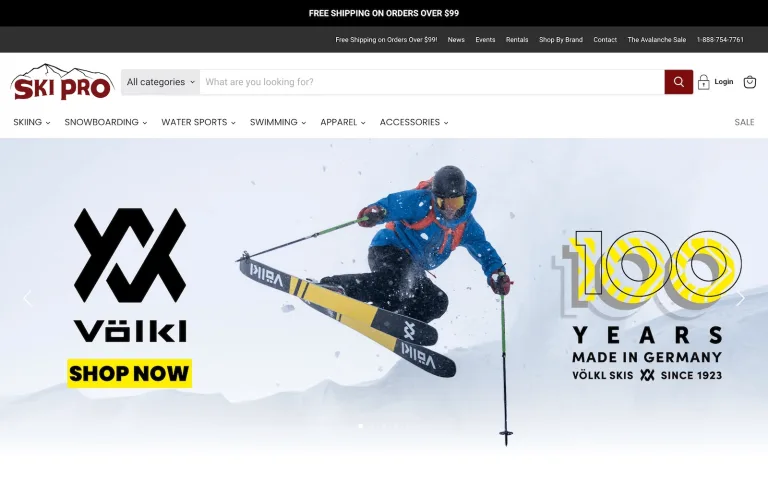Click the Rentals link
The height and width of the screenshot is (496, 768).
517,40
